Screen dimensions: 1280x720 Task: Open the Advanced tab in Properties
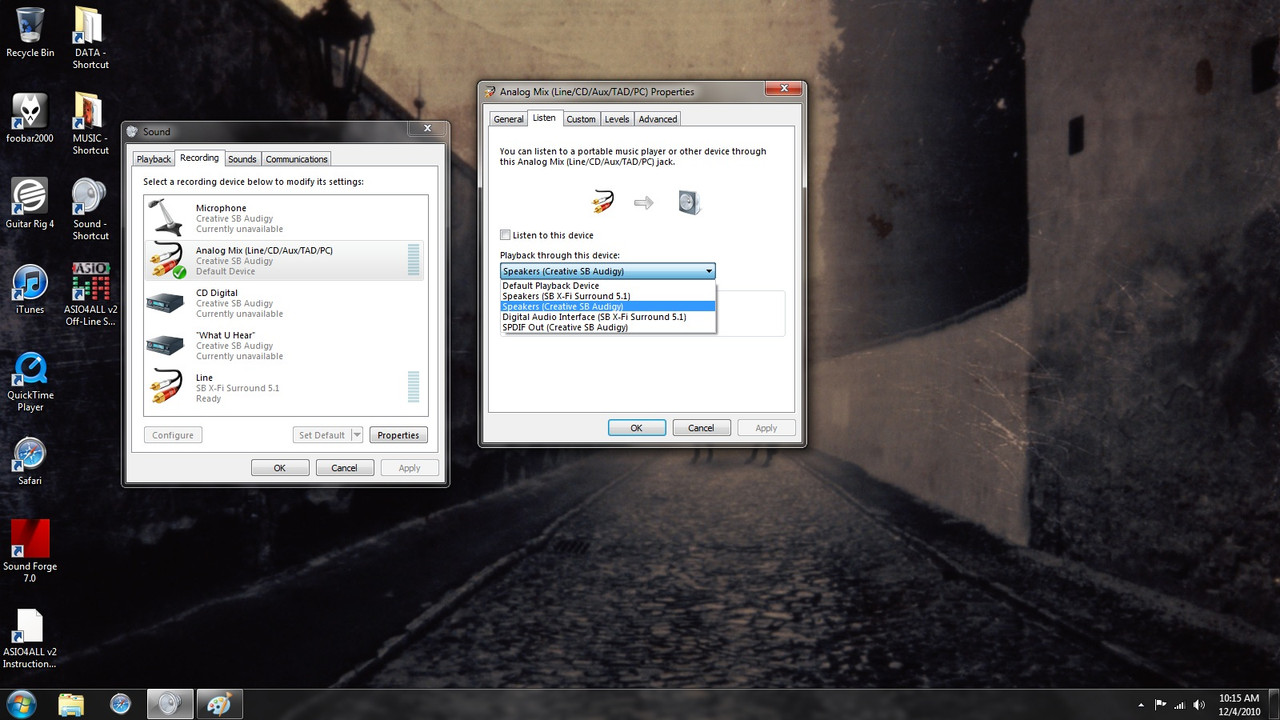click(x=658, y=119)
